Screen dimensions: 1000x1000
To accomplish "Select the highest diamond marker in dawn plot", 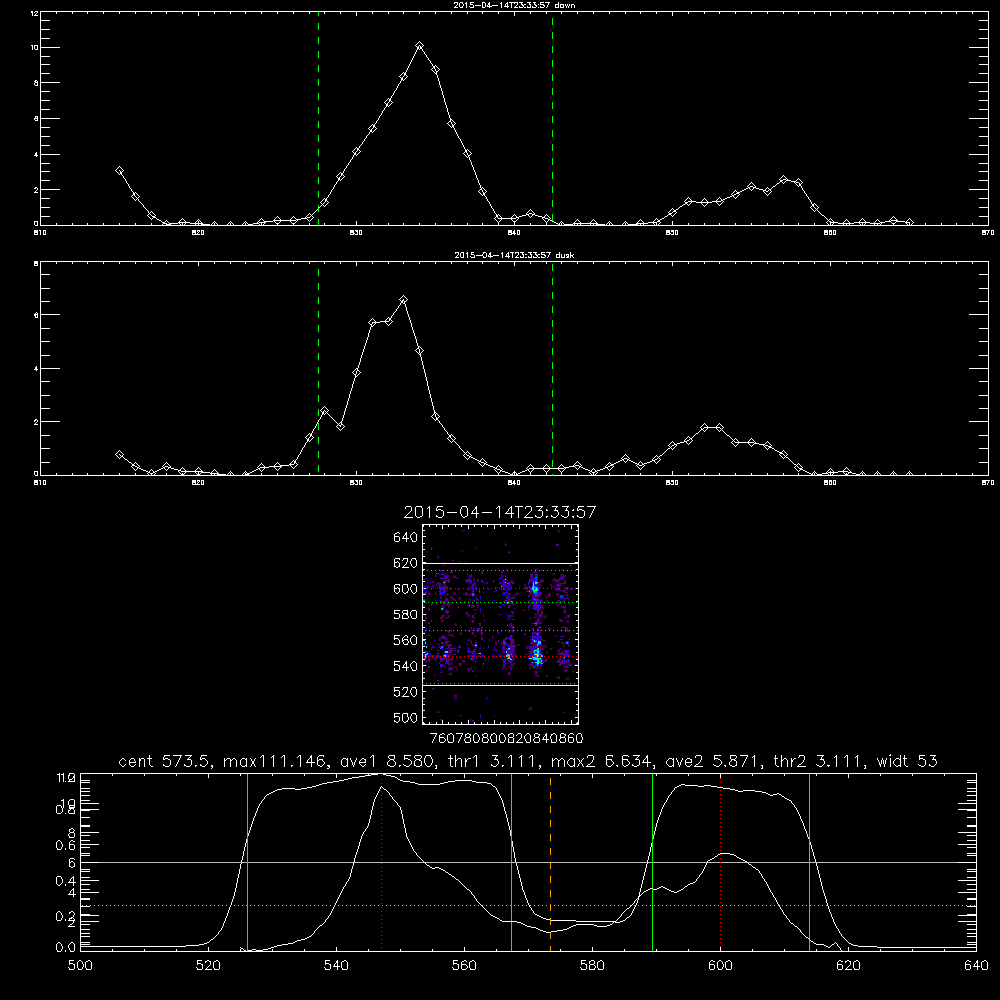I will click(x=419, y=46).
